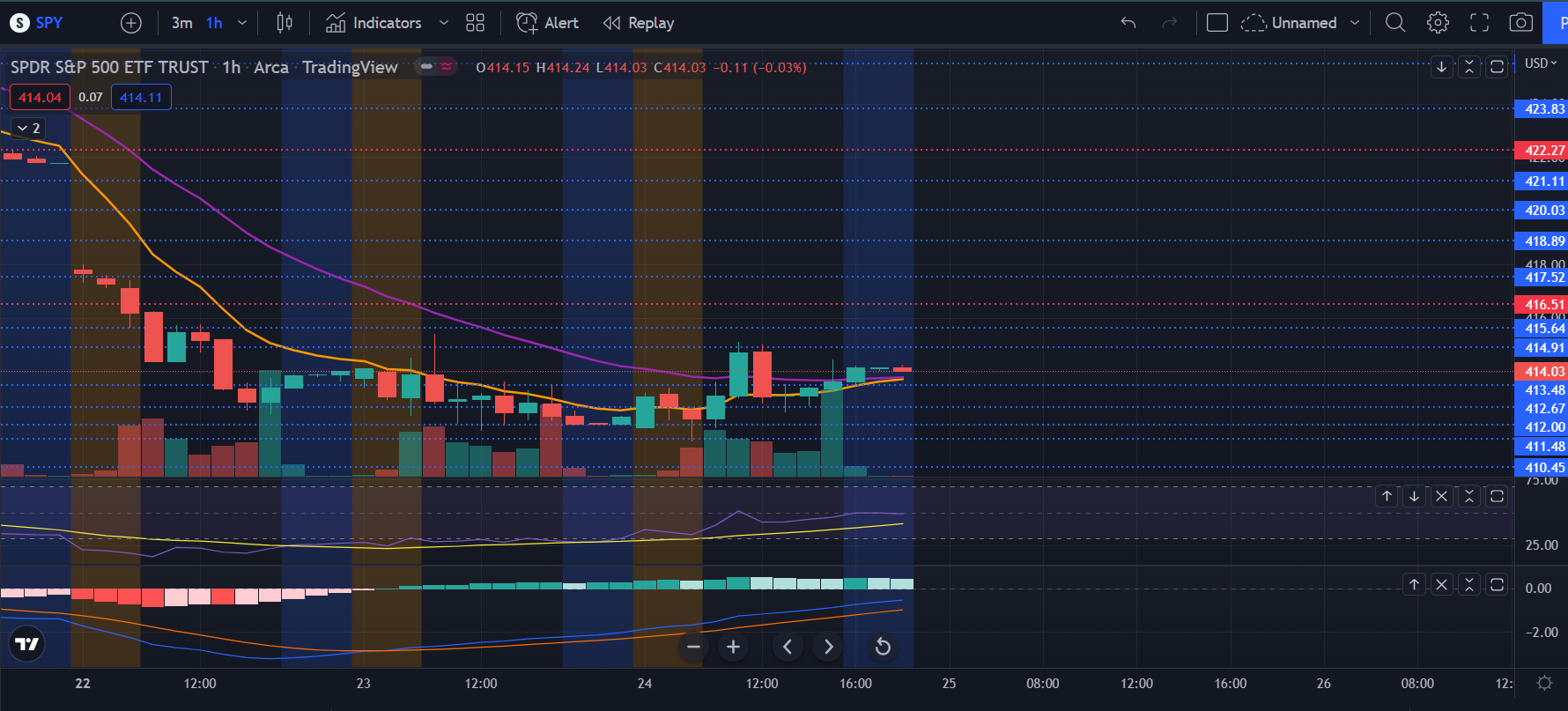The image size is (1568, 711).
Task: Undo the last chart action
Action: 1128,23
